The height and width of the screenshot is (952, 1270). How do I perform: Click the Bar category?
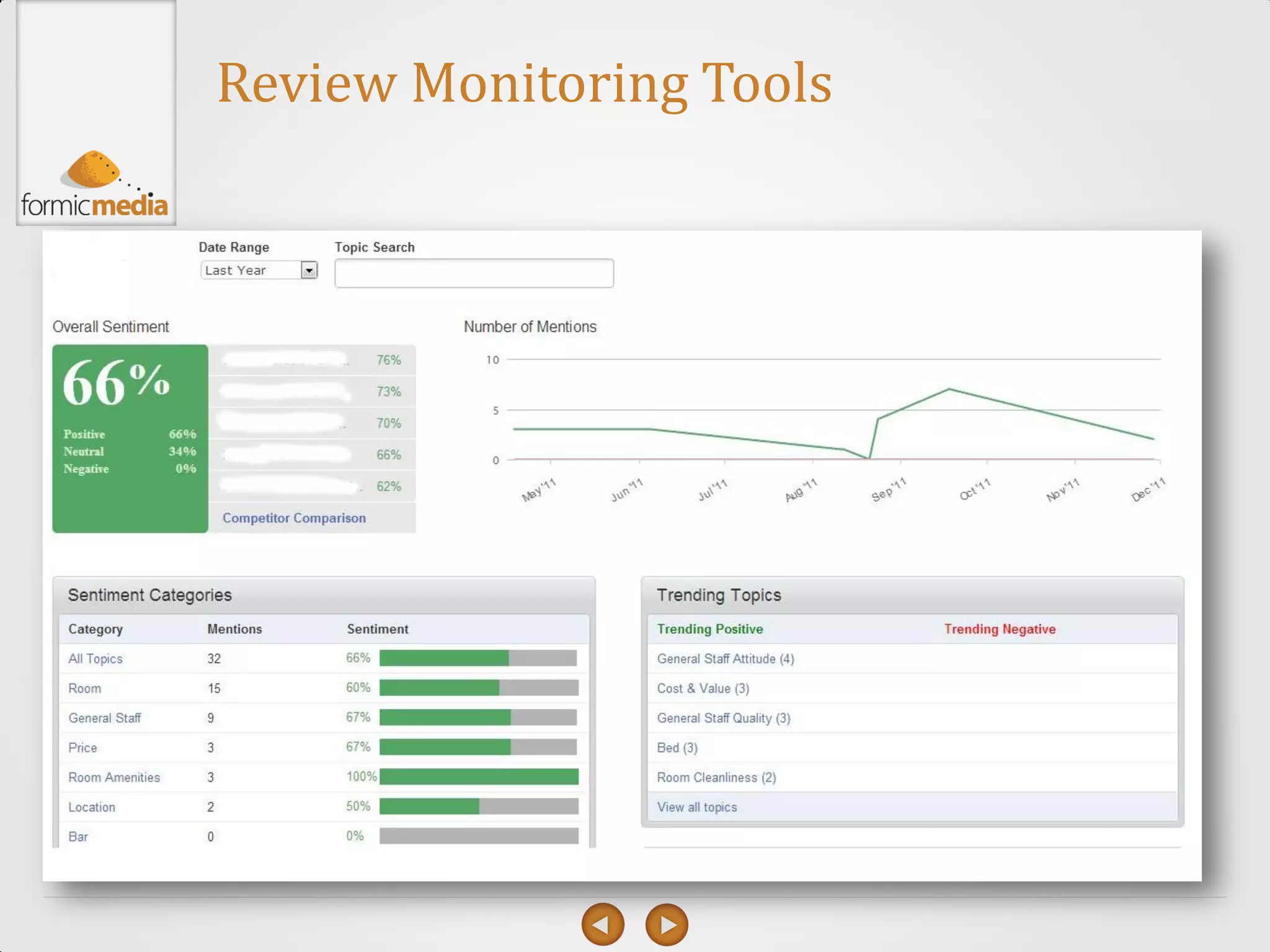tap(78, 837)
